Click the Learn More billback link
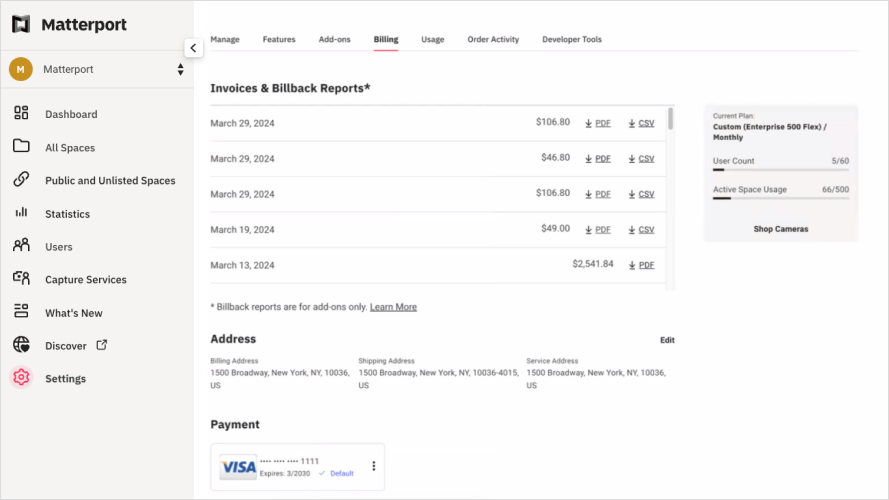The height and width of the screenshot is (500, 889). tap(393, 307)
